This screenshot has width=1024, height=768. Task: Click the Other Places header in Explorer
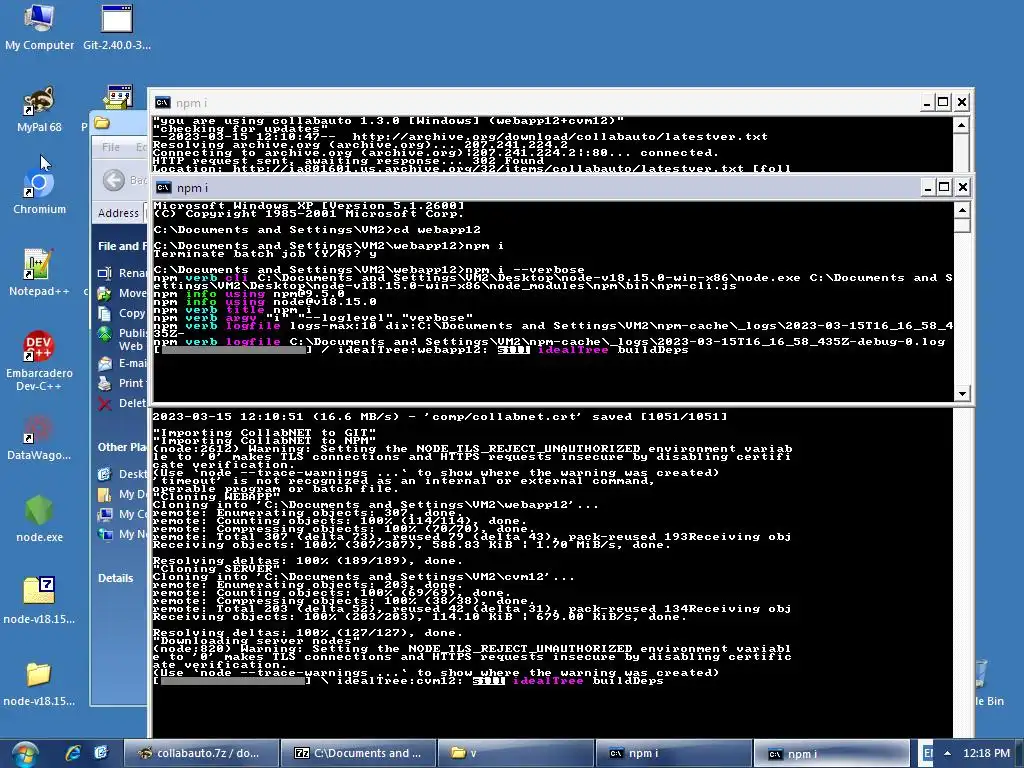point(122,447)
